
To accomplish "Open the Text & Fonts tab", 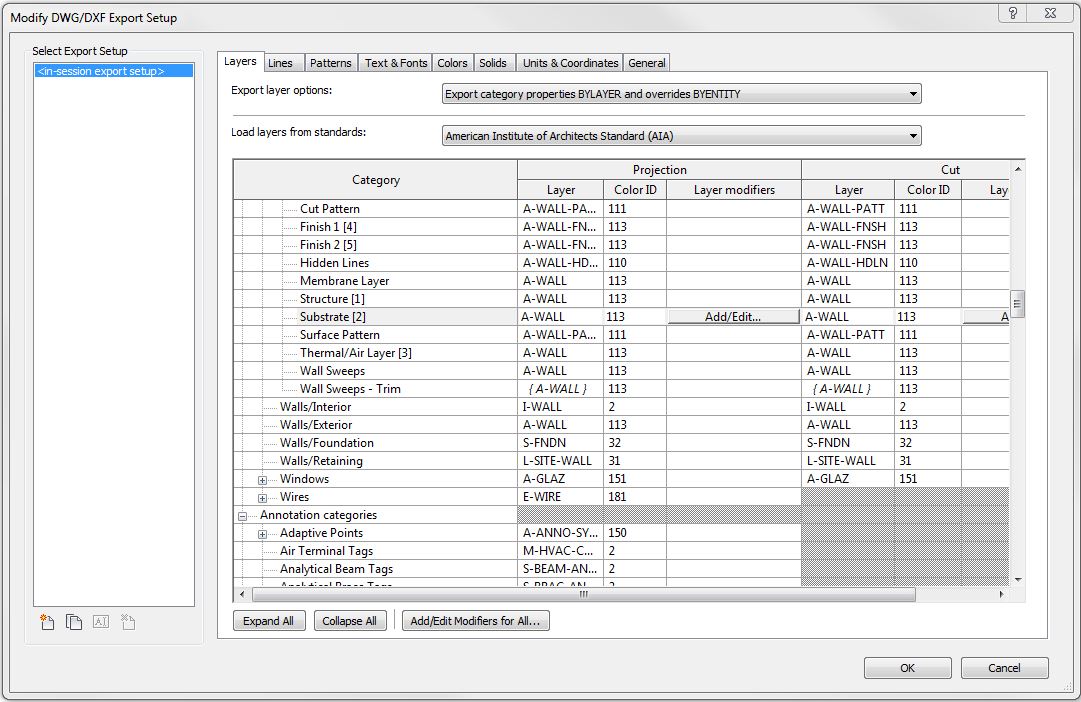I will 396,63.
